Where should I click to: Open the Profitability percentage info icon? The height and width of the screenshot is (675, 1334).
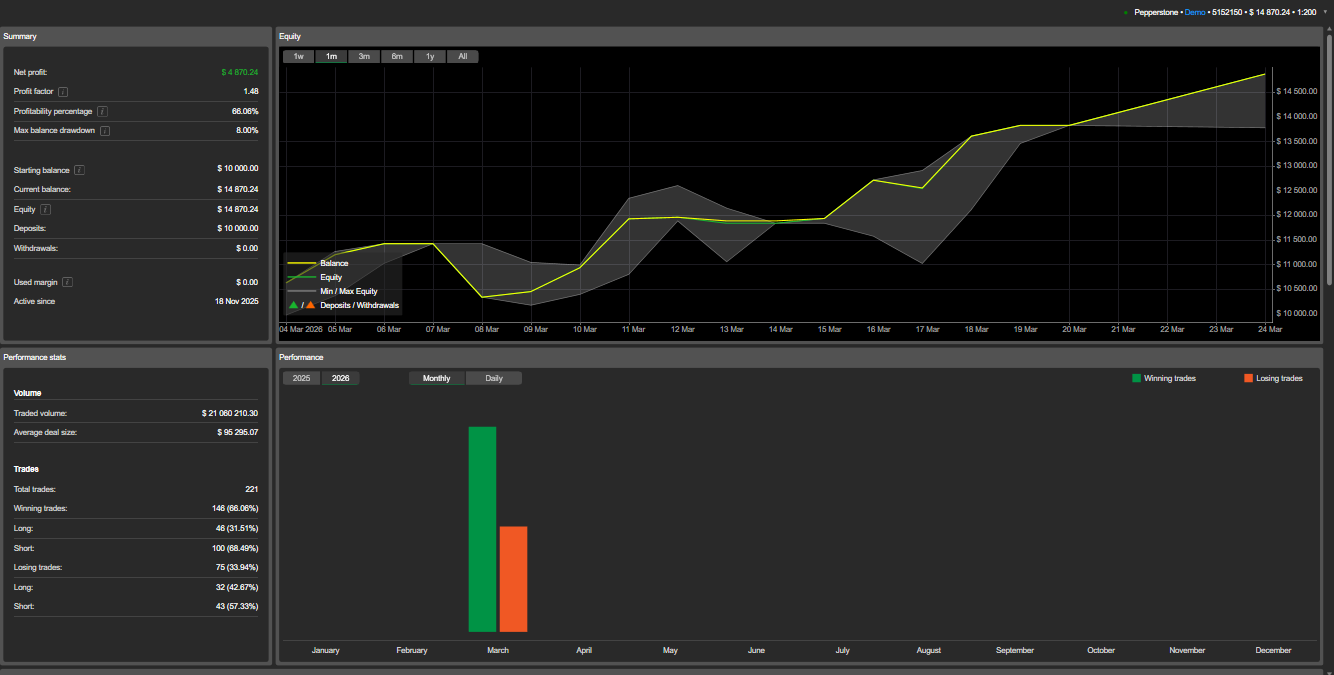point(102,111)
